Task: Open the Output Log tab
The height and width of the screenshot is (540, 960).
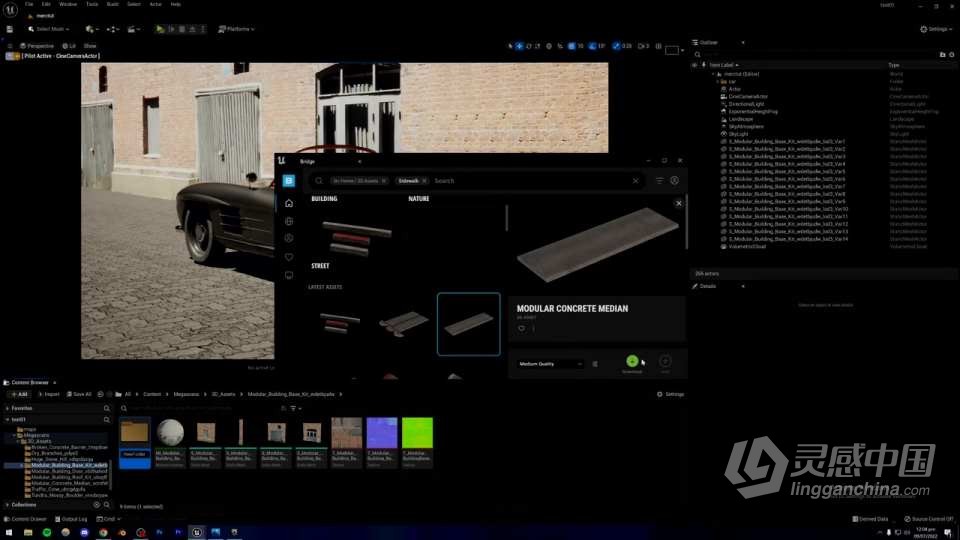Action: 71,519
